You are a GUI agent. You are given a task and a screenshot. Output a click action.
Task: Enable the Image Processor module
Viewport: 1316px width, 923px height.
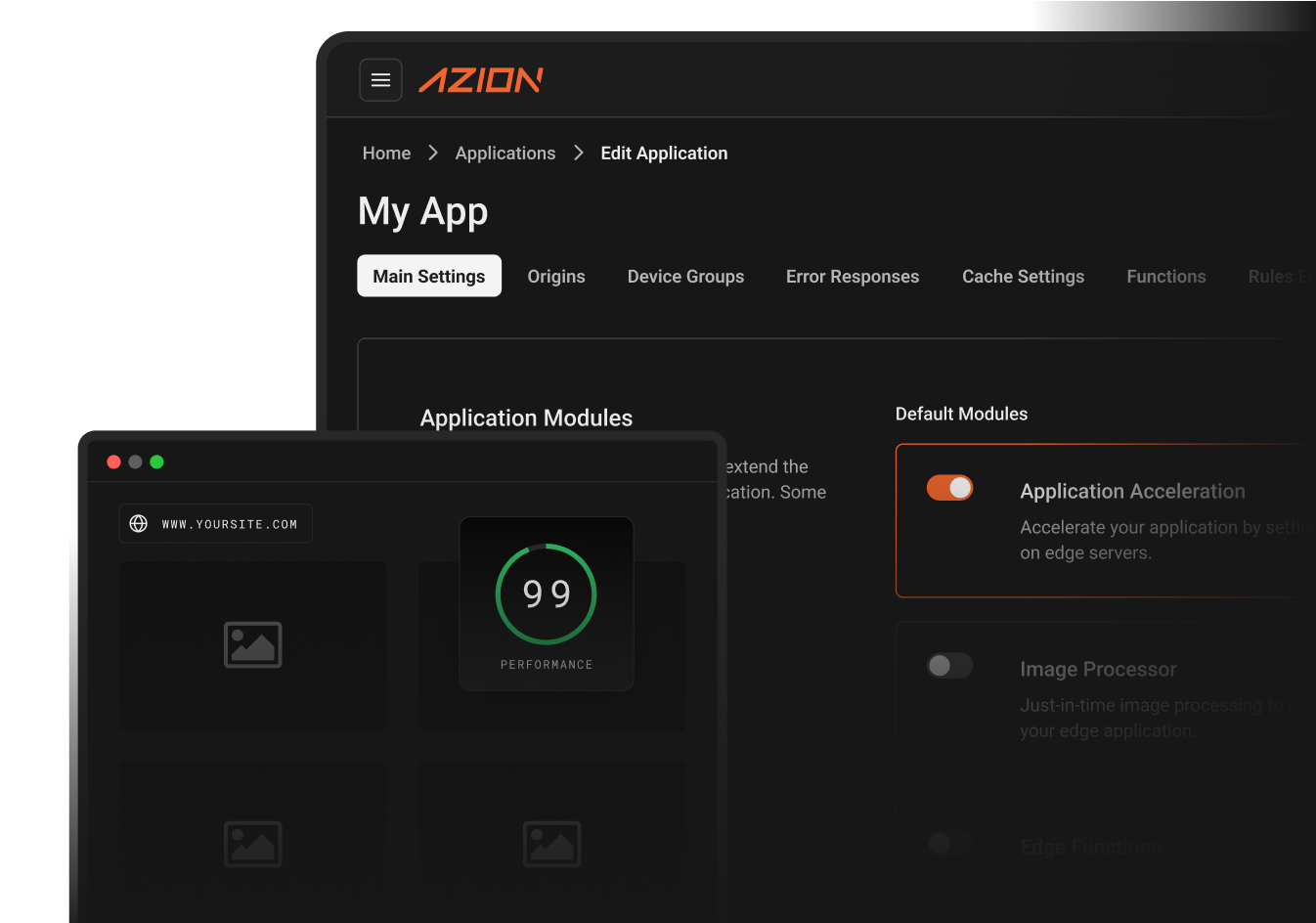point(949,665)
